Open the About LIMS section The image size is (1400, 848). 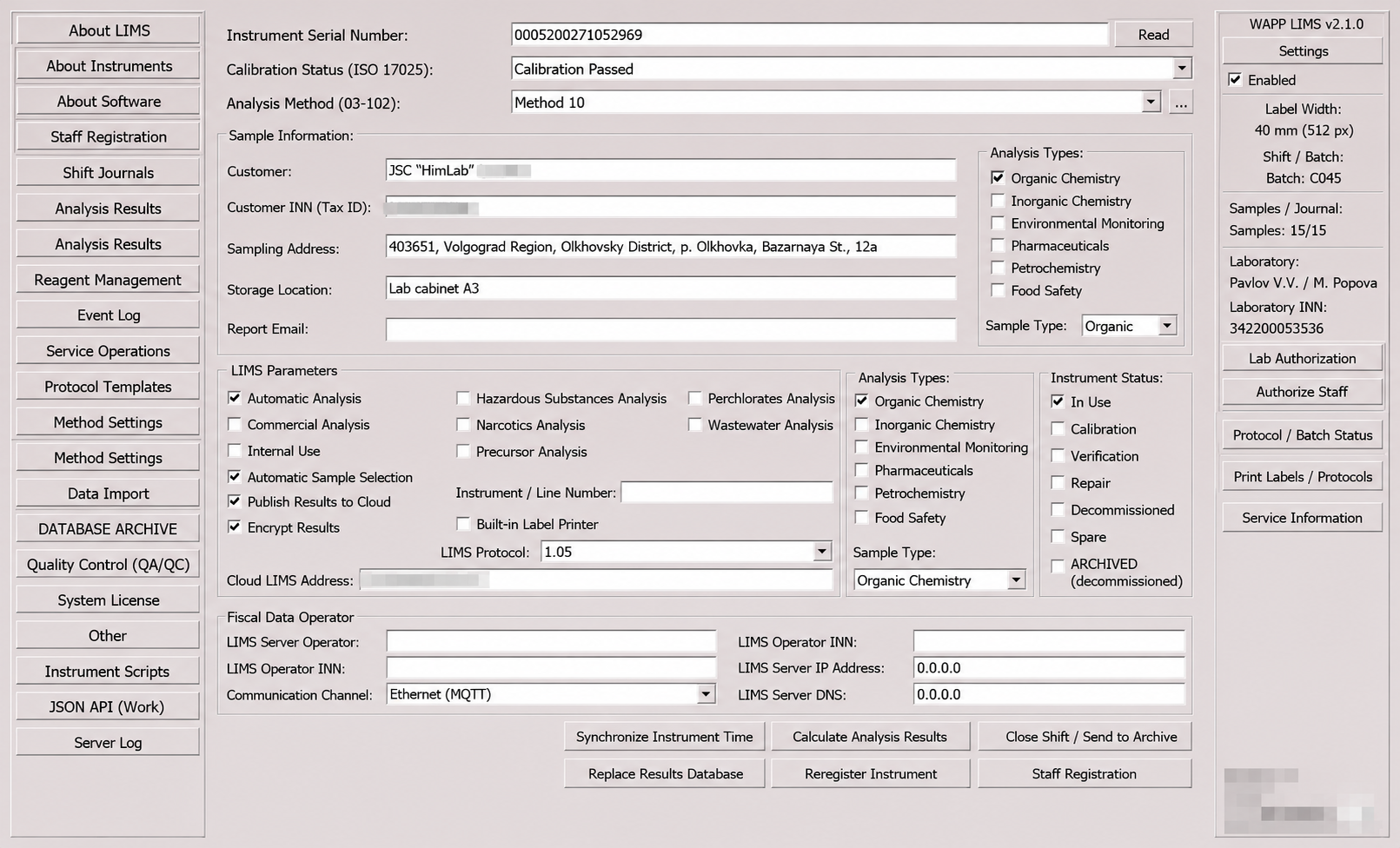pyautogui.click(x=109, y=30)
